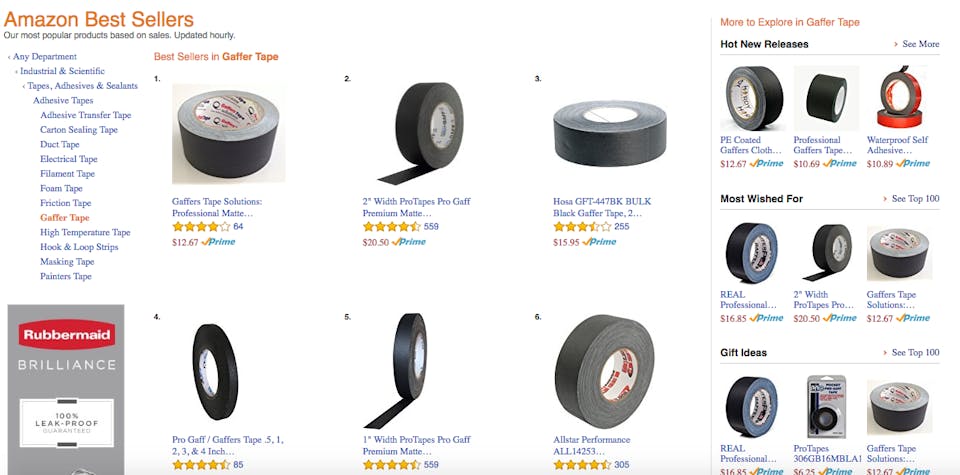Click the Rubbermaid Brilliance advertisement banner
This screenshot has width=960, height=475.
tap(66, 390)
